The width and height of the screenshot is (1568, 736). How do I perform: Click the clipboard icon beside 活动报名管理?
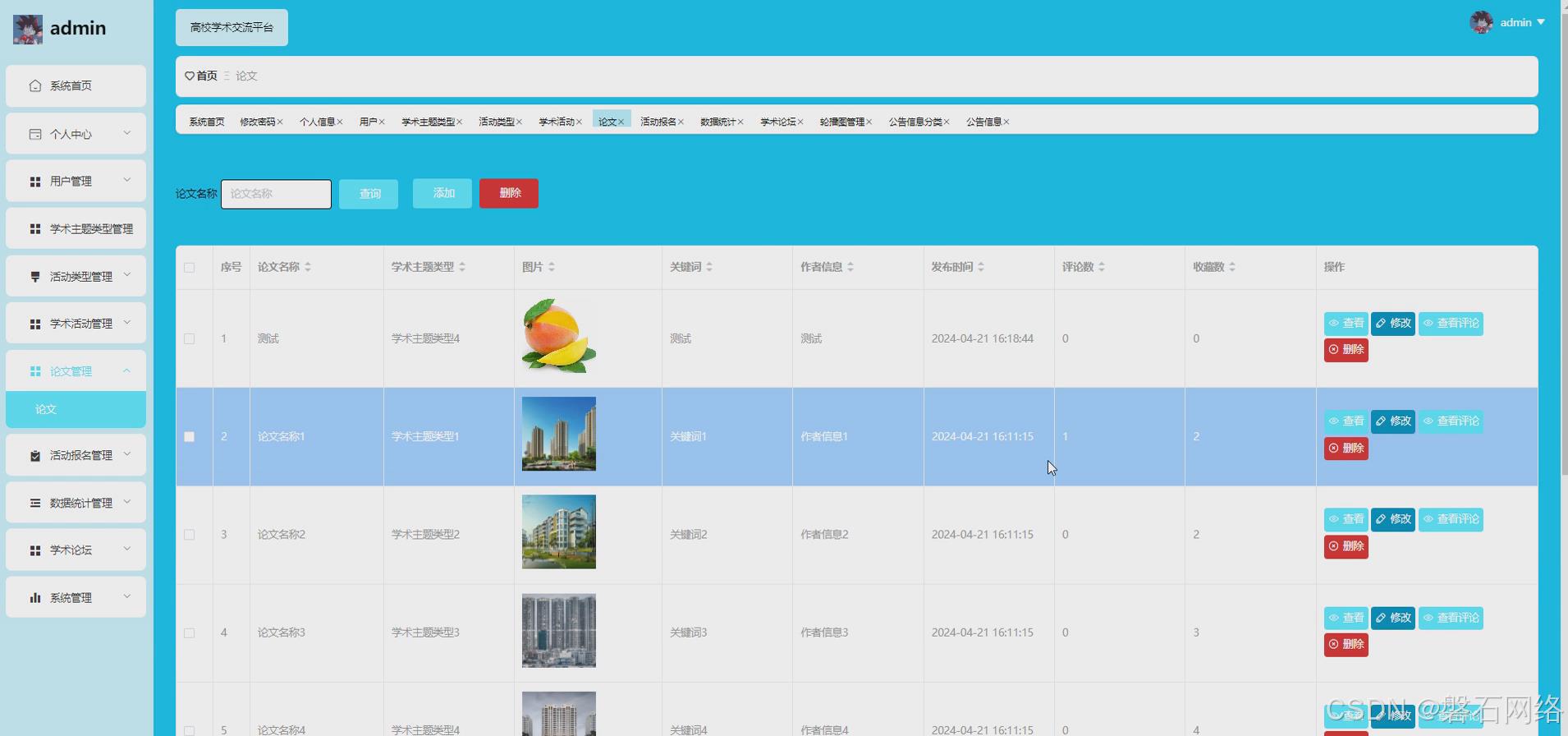pyautogui.click(x=35, y=455)
